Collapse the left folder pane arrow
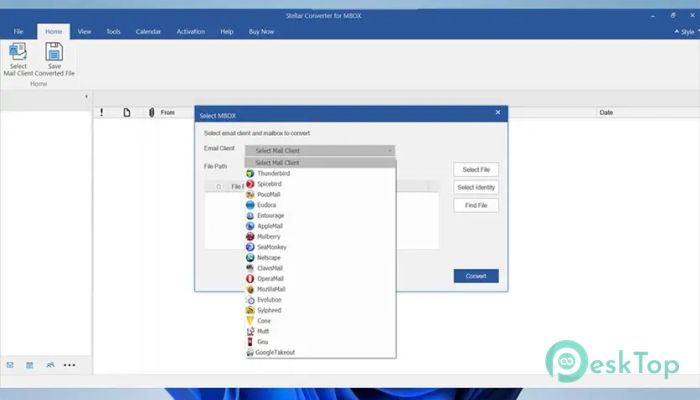Image resolution: width=700 pixels, height=400 pixels. 86,96
